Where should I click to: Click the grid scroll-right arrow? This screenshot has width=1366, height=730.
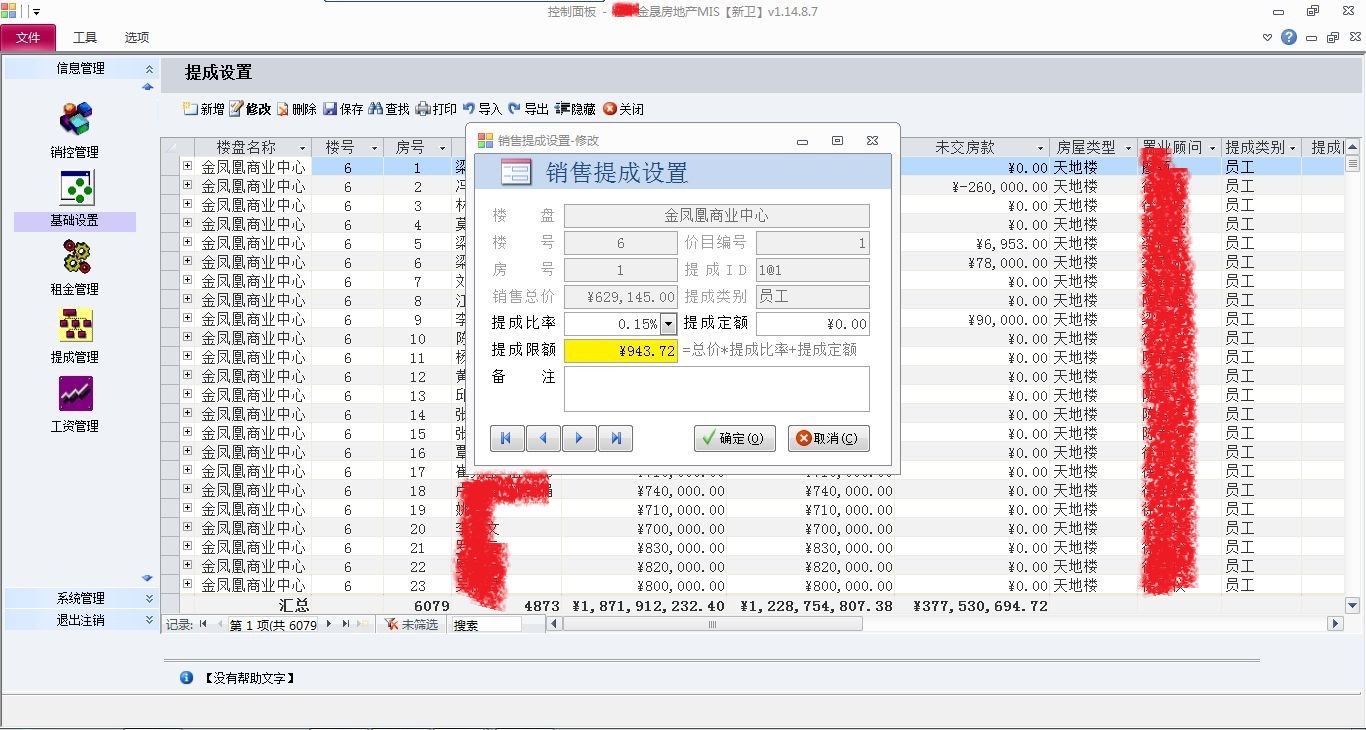(x=1335, y=624)
